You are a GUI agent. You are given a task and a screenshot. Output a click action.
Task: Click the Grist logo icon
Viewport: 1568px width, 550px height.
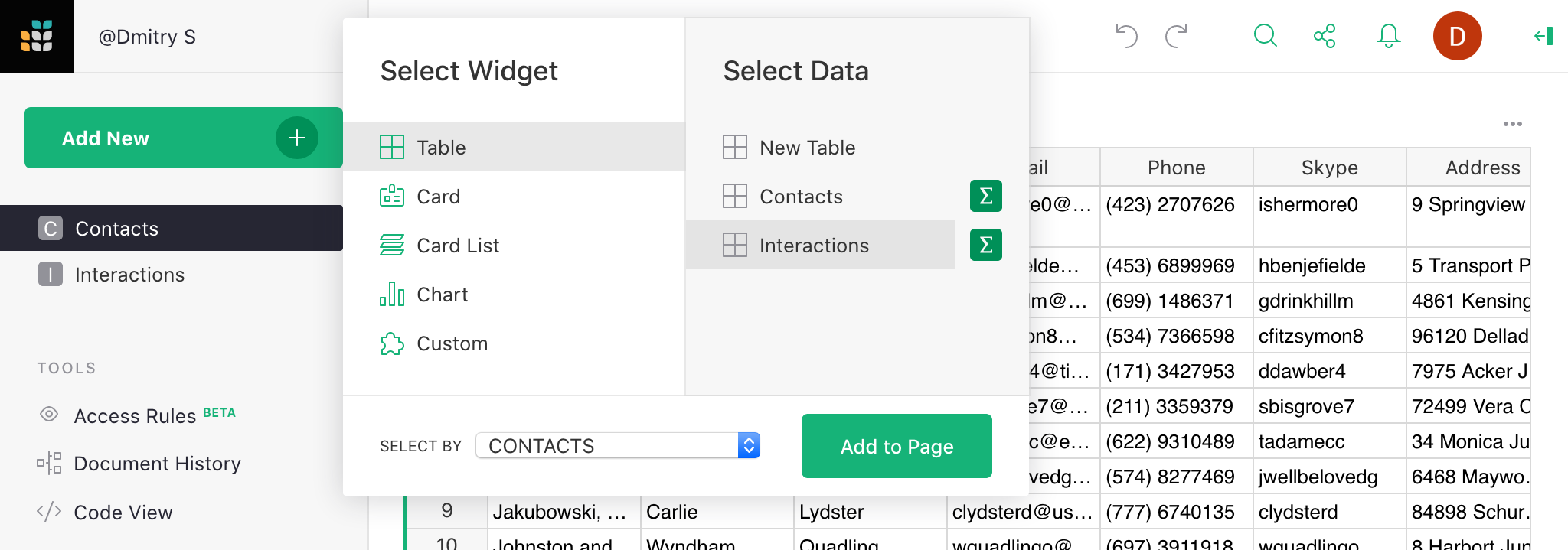(37, 36)
